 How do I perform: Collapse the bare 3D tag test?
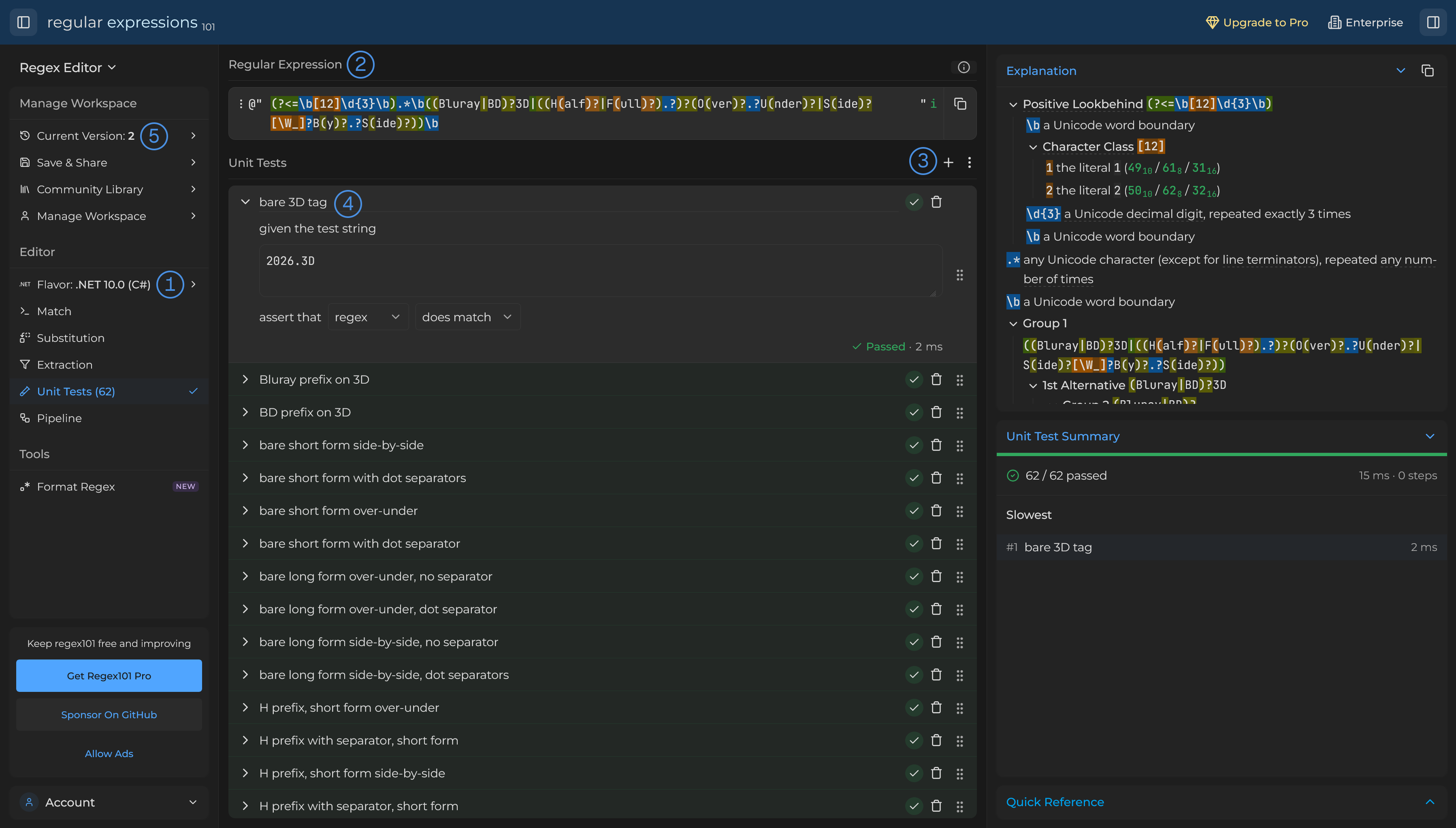(x=245, y=202)
